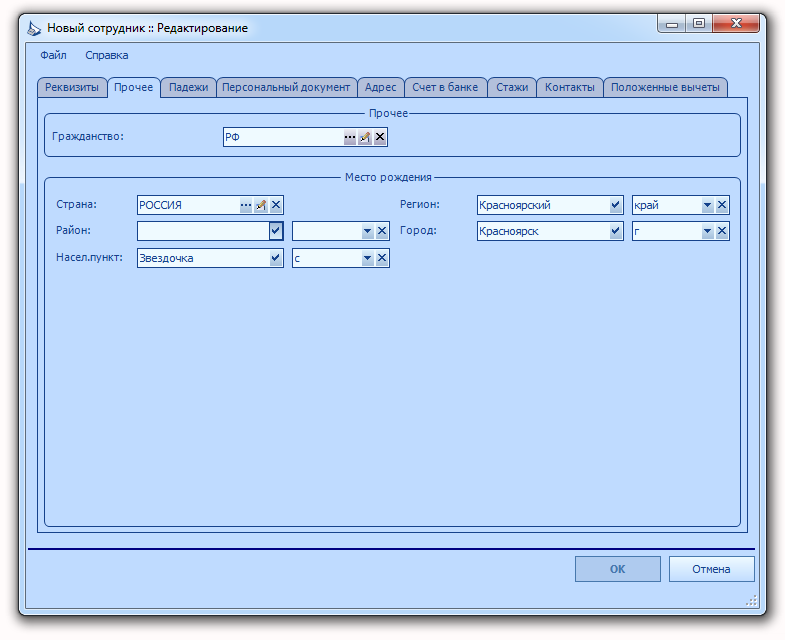Confirm with the OK button
785x640 pixels.
pos(617,569)
